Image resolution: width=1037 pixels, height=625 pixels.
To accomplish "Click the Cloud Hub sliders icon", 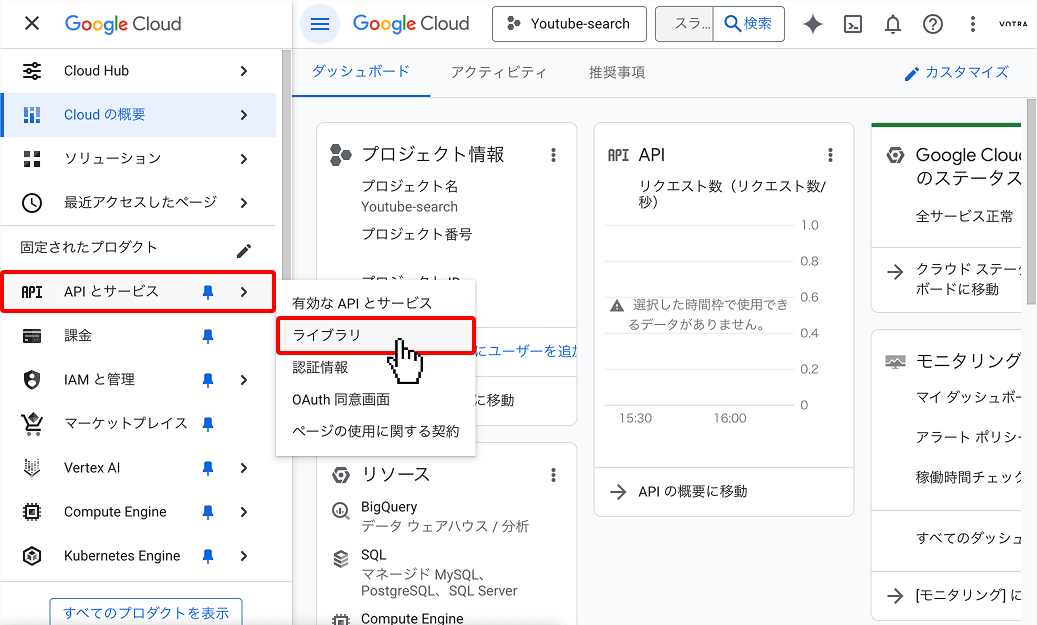I will click(32, 71).
